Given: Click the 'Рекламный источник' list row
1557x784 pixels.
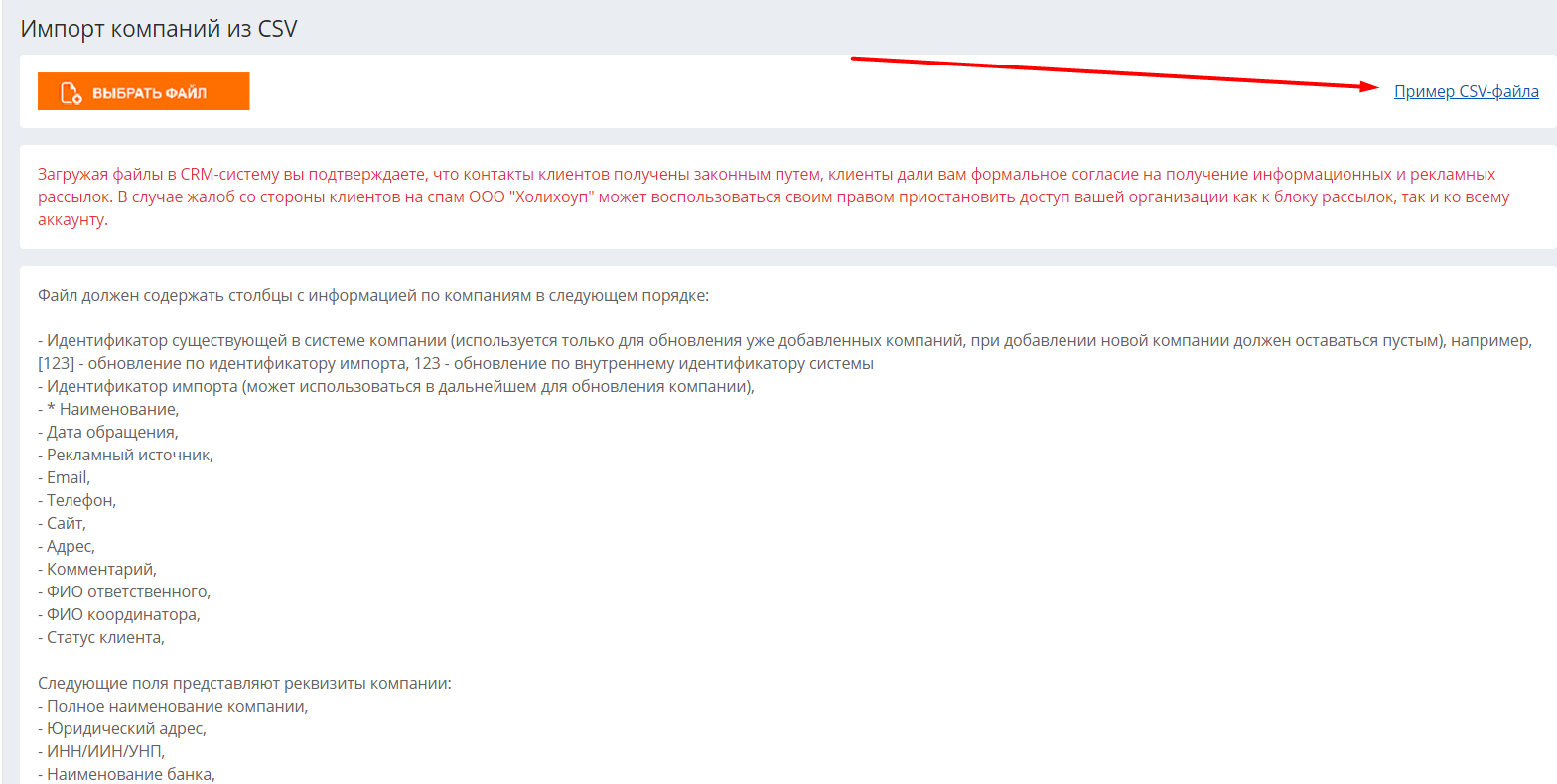Looking at the screenshot, I should pyautogui.click(x=126, y=455).
